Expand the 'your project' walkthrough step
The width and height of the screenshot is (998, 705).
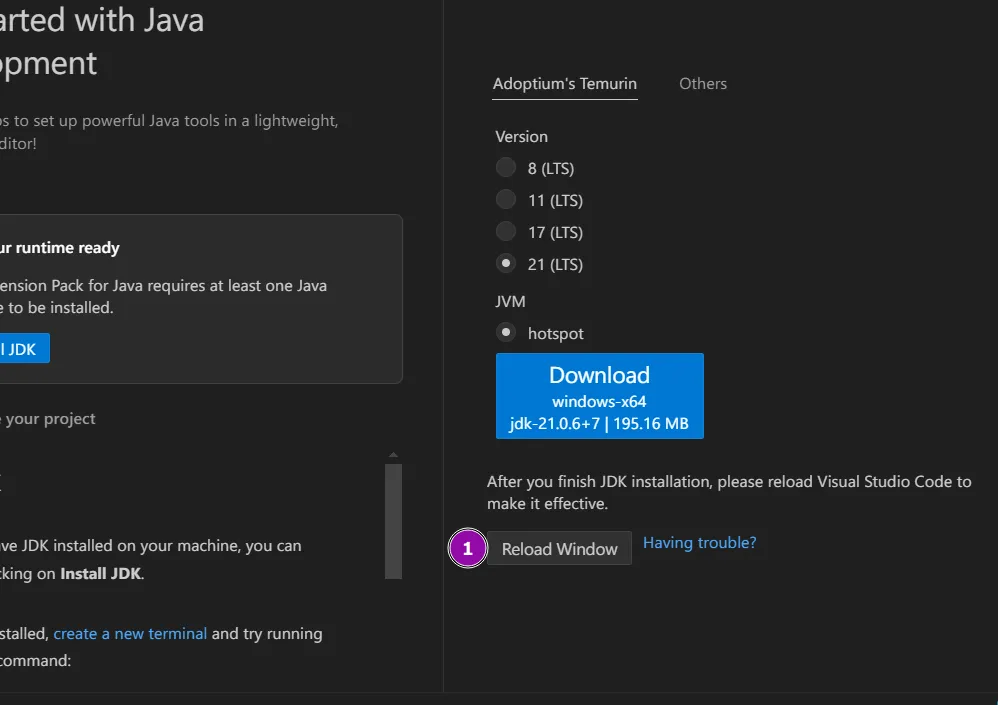(x=48, y=419)
